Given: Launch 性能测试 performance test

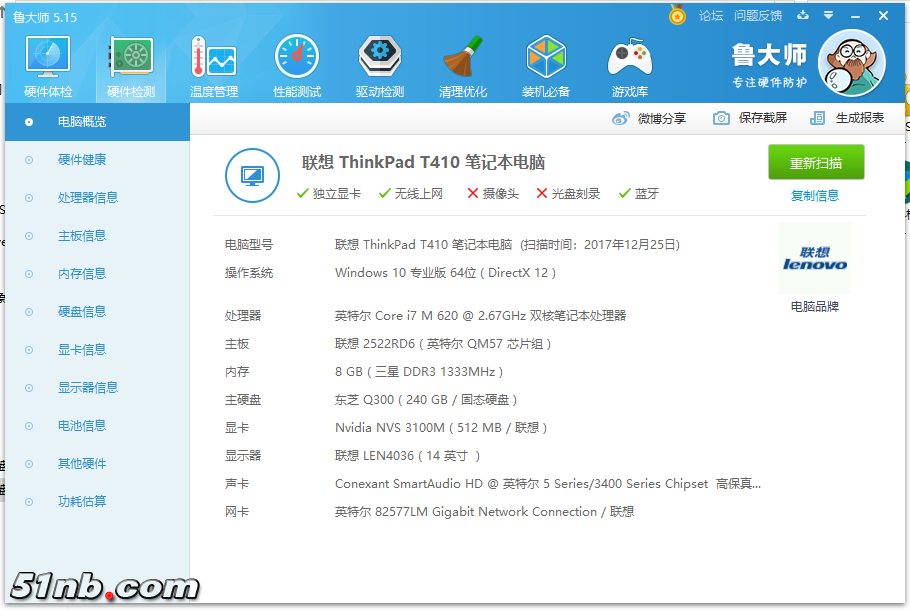Looking at the screenshot, I should coord(297,66).
